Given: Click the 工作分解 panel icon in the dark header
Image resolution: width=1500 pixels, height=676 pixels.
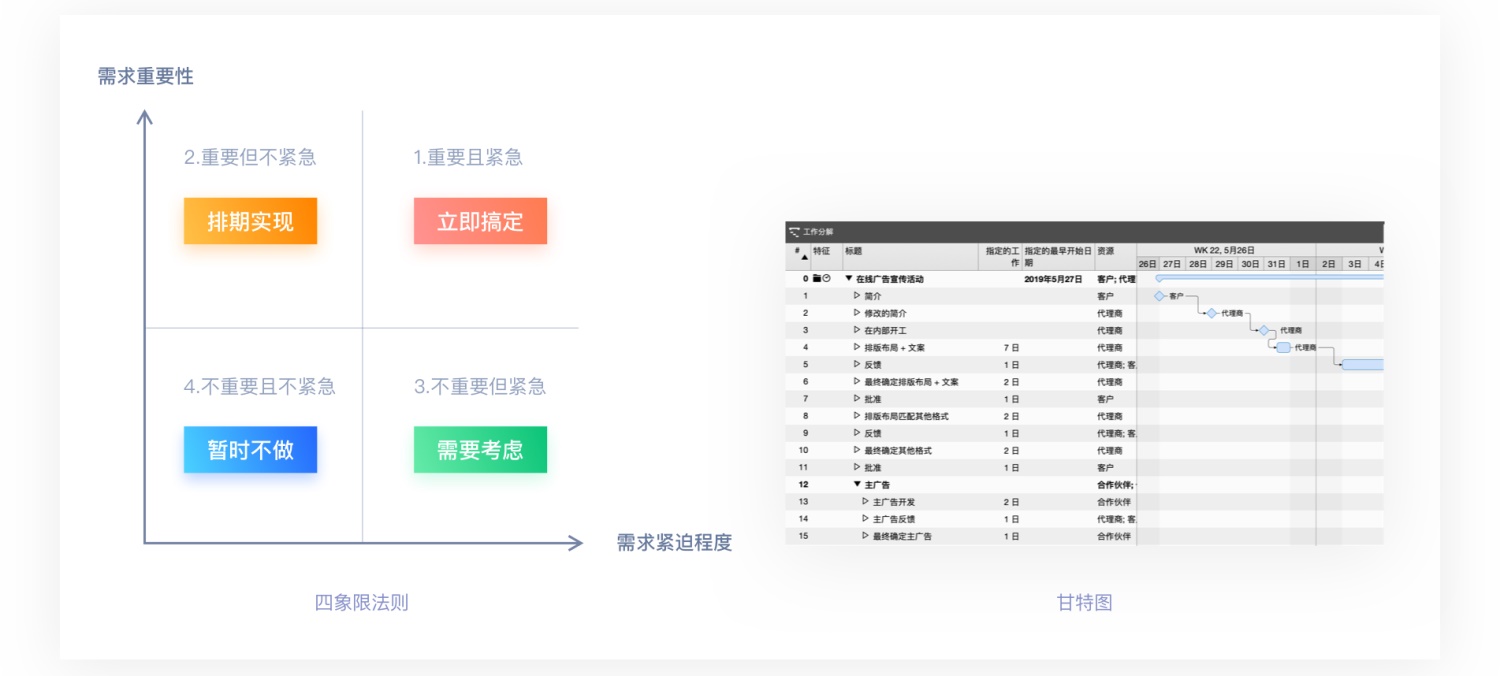Looking at the screenshot, I should (795, 232).
